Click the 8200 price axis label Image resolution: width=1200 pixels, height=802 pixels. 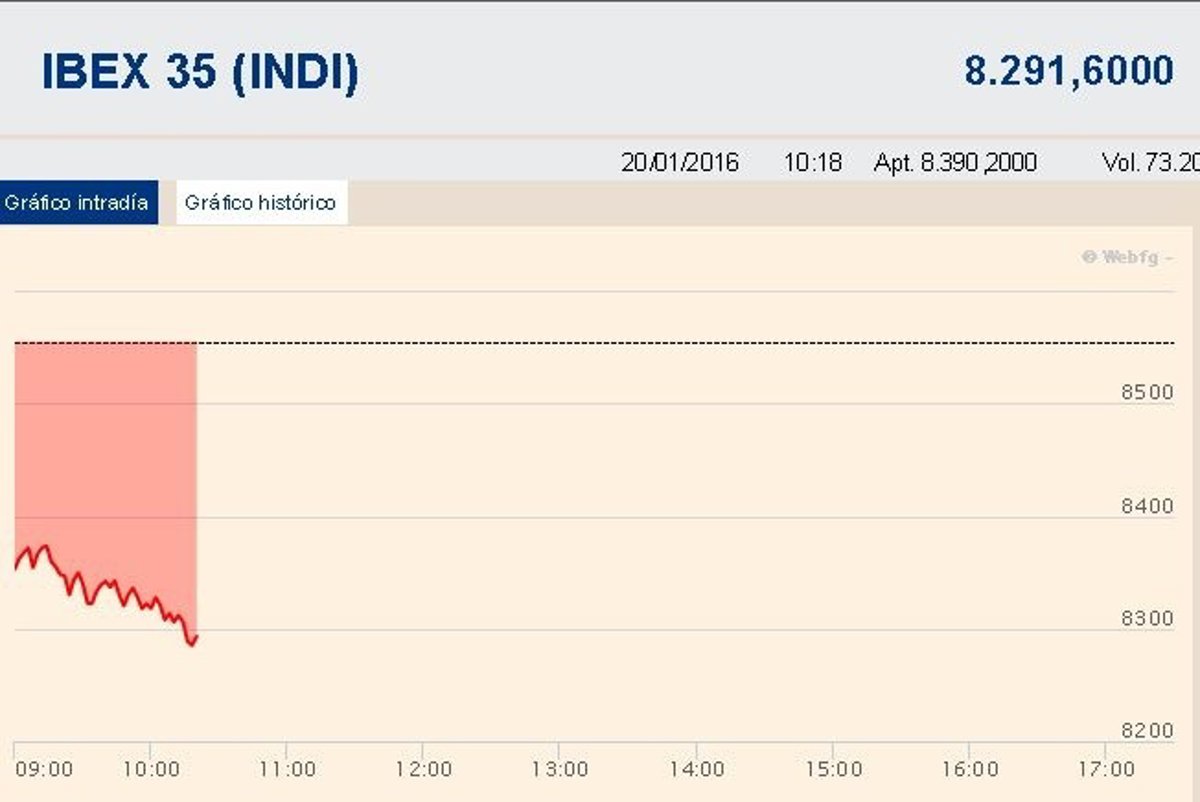click(1147, 731)
